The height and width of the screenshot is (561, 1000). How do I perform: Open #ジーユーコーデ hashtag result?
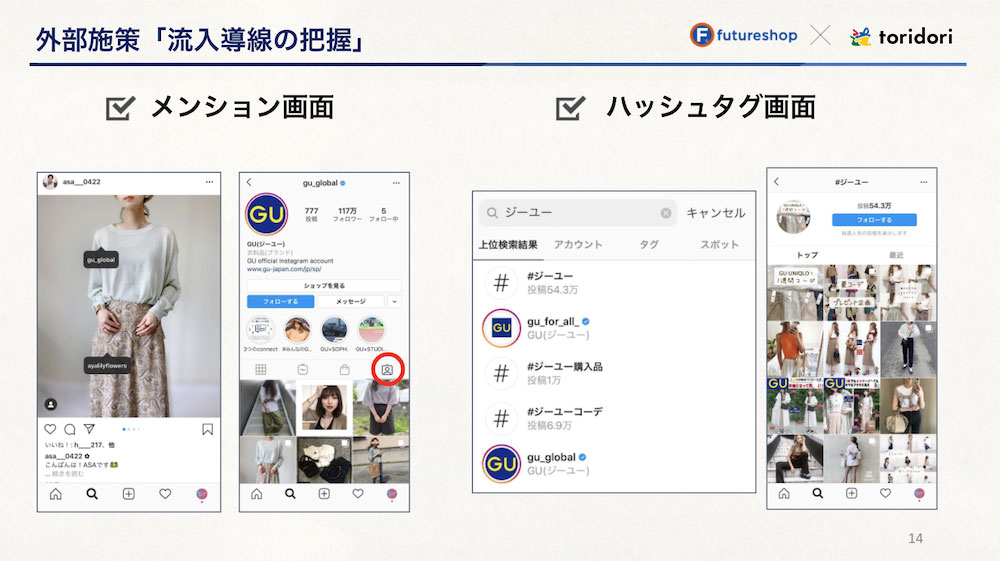(x=614, y=418)
